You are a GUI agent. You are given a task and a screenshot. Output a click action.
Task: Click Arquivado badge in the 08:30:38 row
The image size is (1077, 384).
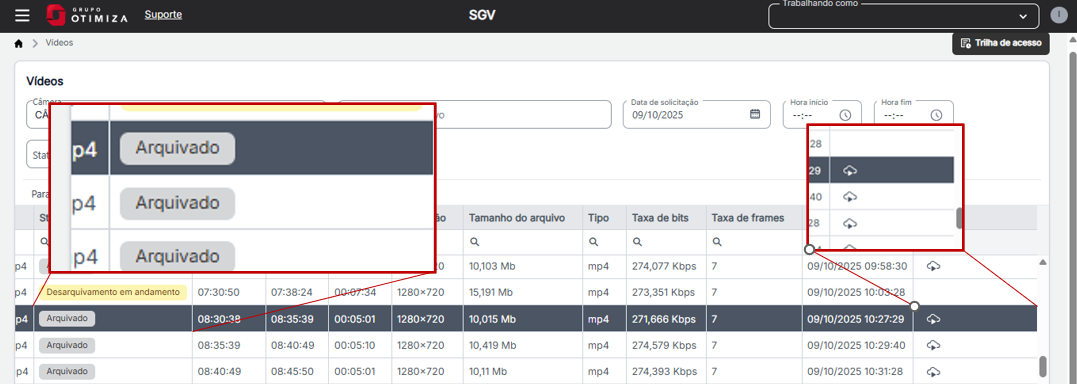(x=67, y=319)
